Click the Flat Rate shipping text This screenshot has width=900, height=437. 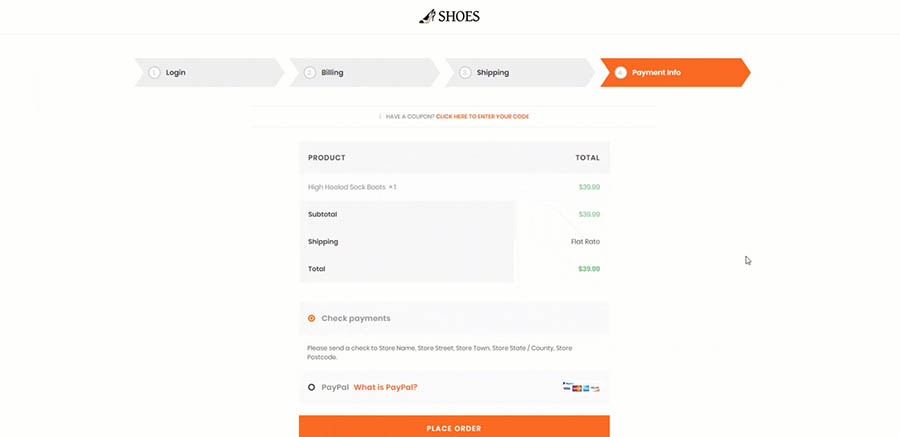(x=585, y=241)
